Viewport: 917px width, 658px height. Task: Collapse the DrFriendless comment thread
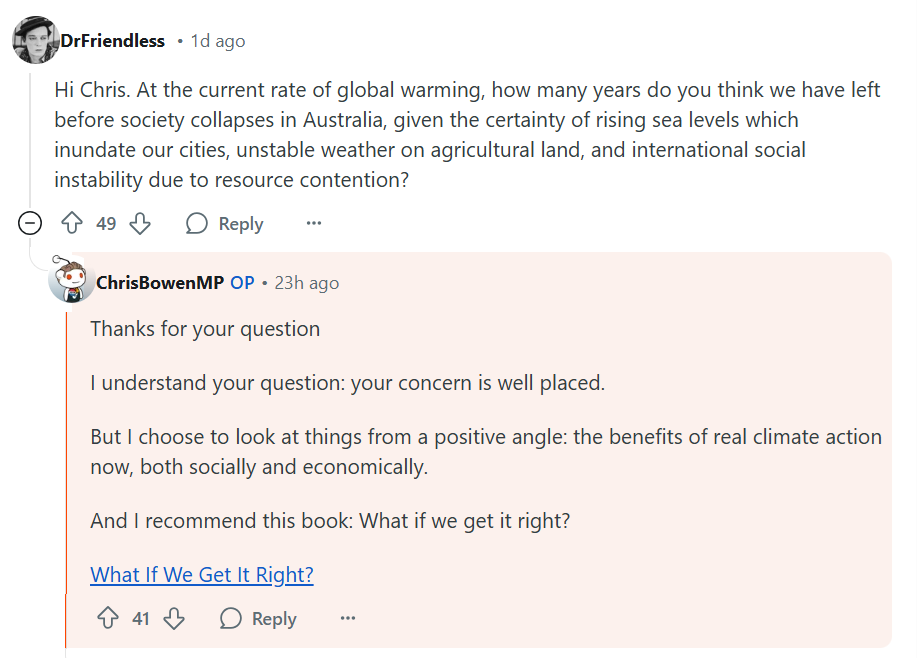coord(30,223)
